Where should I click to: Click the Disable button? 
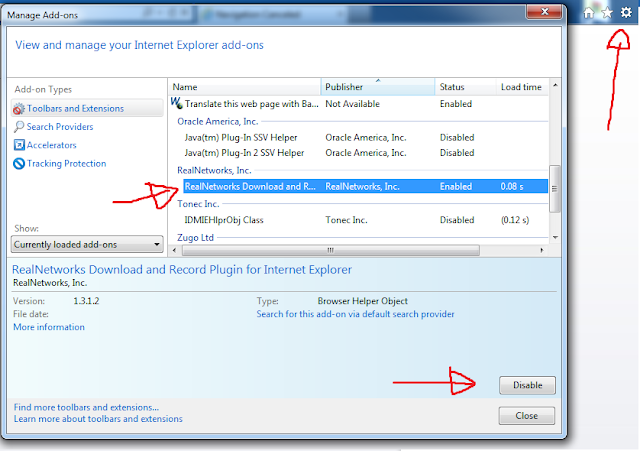pyautogui.click(x=527, y=385)
